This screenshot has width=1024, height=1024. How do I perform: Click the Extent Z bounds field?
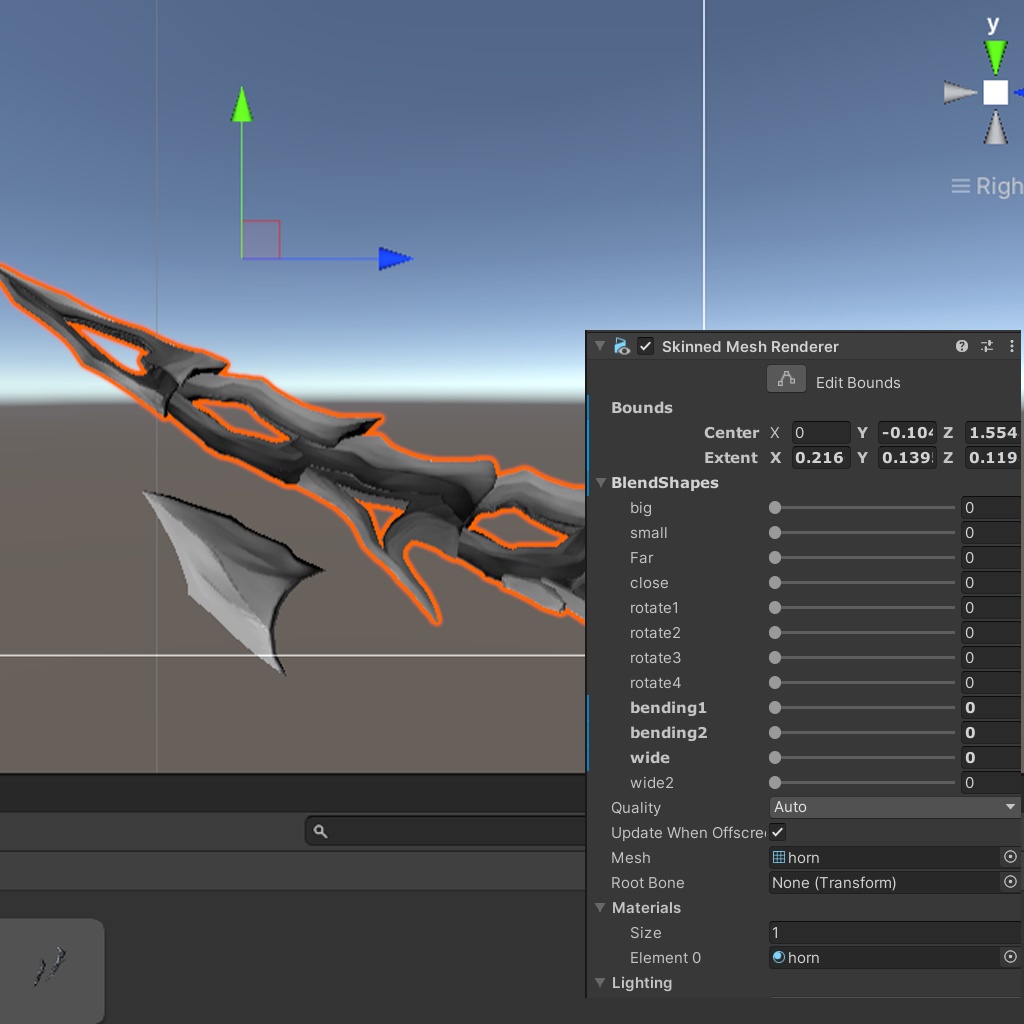pyautogui.click(x=993, y=457)
